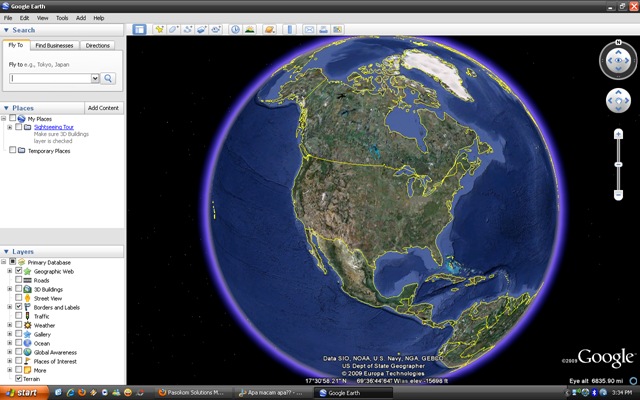This screenshot has width=640, height=400.
Task: Enable the 3D Buildings checkbox
Action: pyautogui.click(x=19, y=289)
